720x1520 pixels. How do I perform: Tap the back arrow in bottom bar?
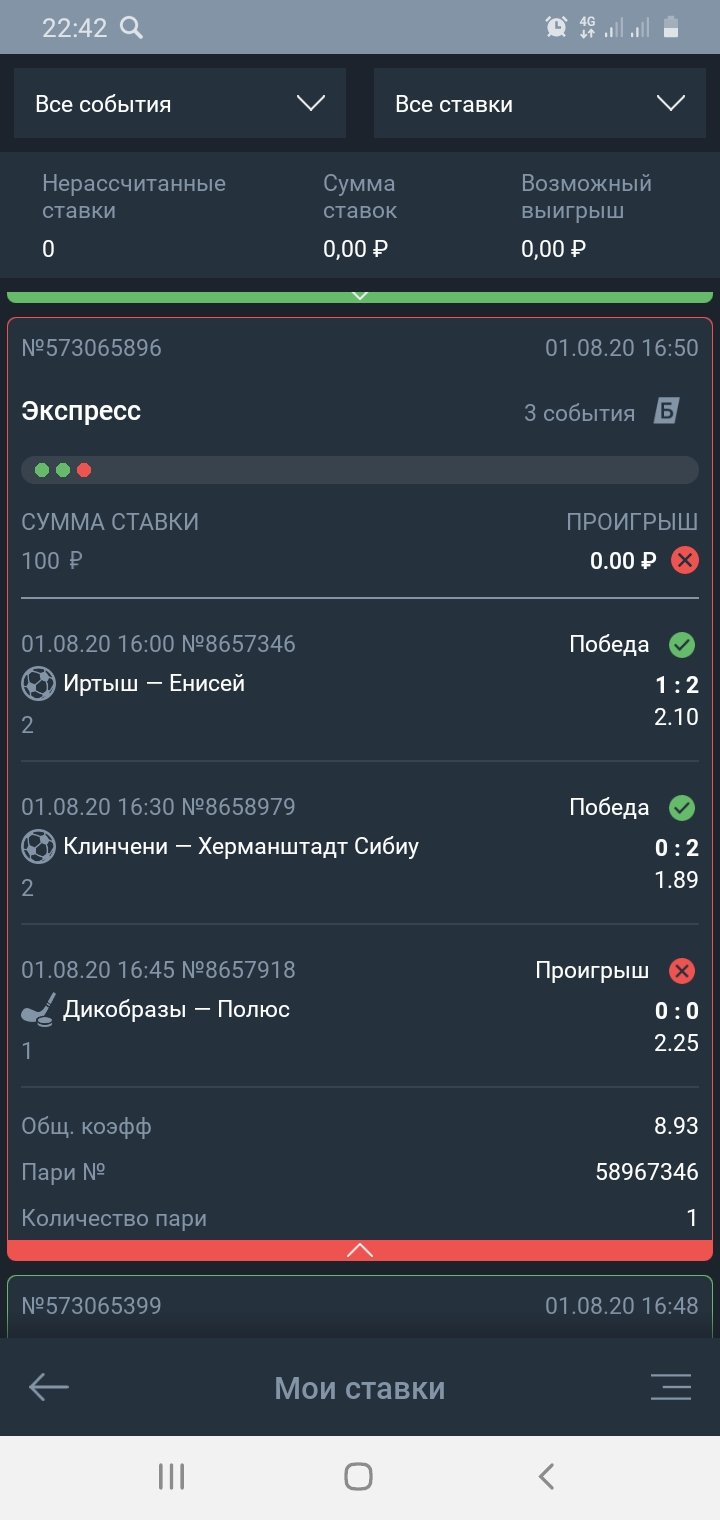coord(48,1387)
